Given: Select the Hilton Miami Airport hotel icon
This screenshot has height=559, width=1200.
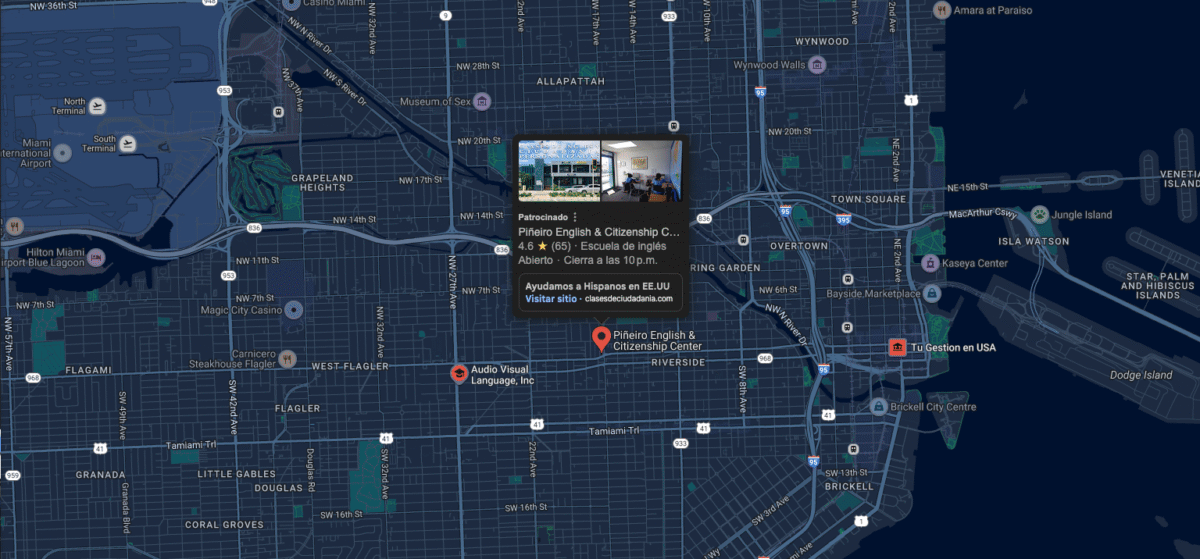Looking at the screenshot, I should coord(96,259).
